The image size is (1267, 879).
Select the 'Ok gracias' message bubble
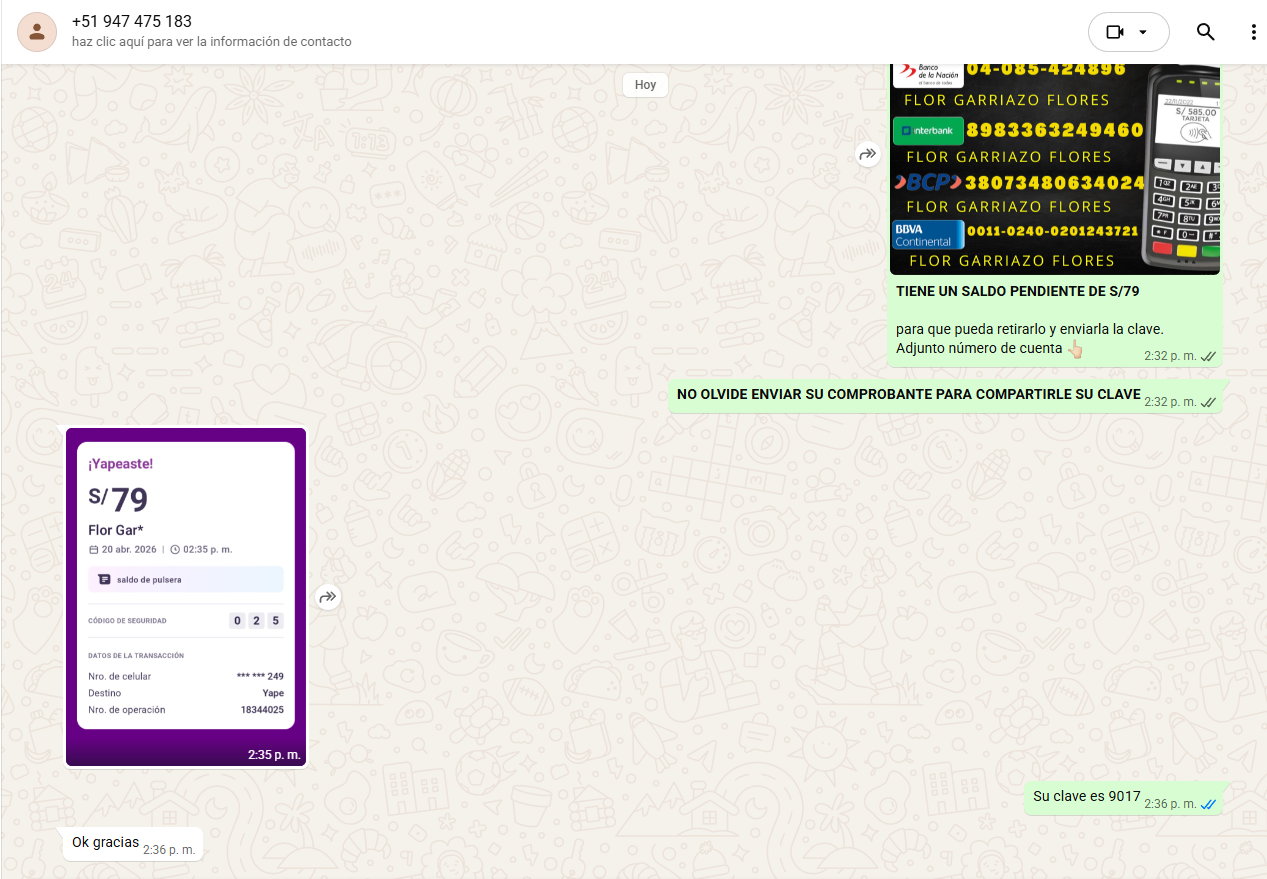tap(105, 842)
